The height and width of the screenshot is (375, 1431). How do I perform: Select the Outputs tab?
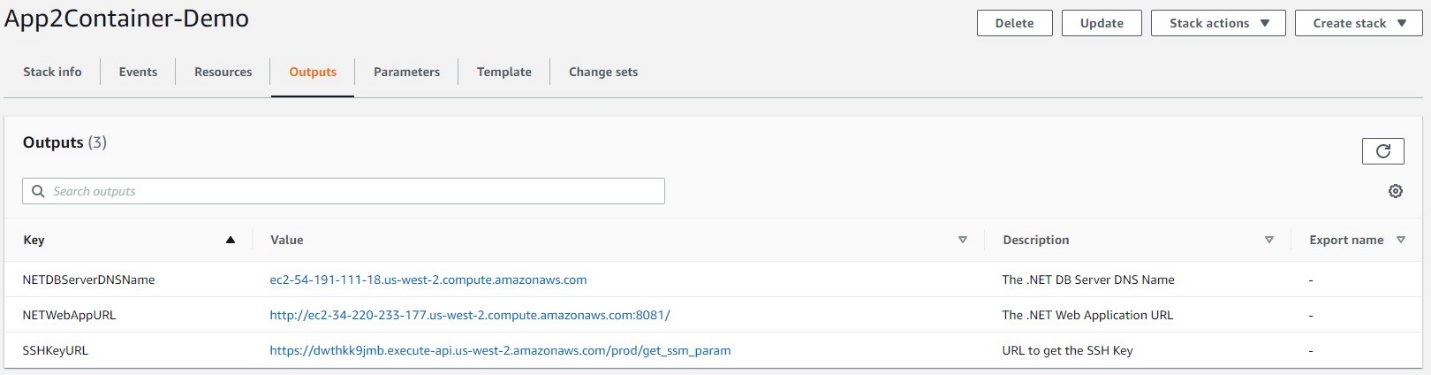[313, 72]
